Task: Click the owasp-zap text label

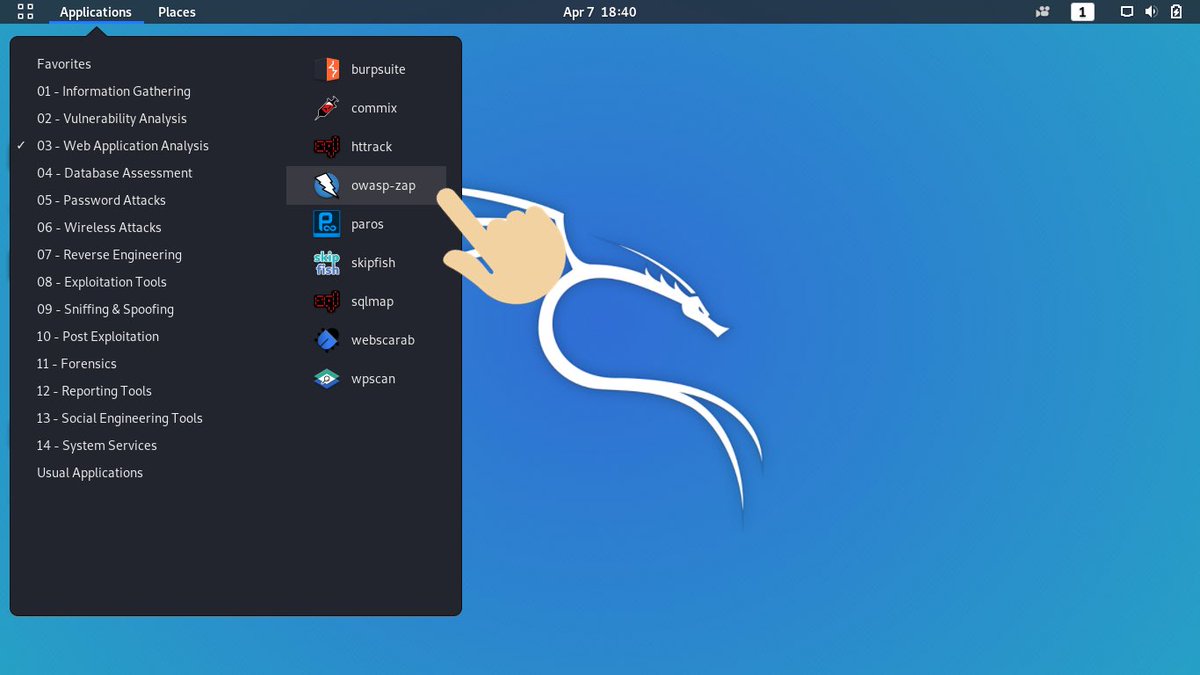Action: click(383, 186)
